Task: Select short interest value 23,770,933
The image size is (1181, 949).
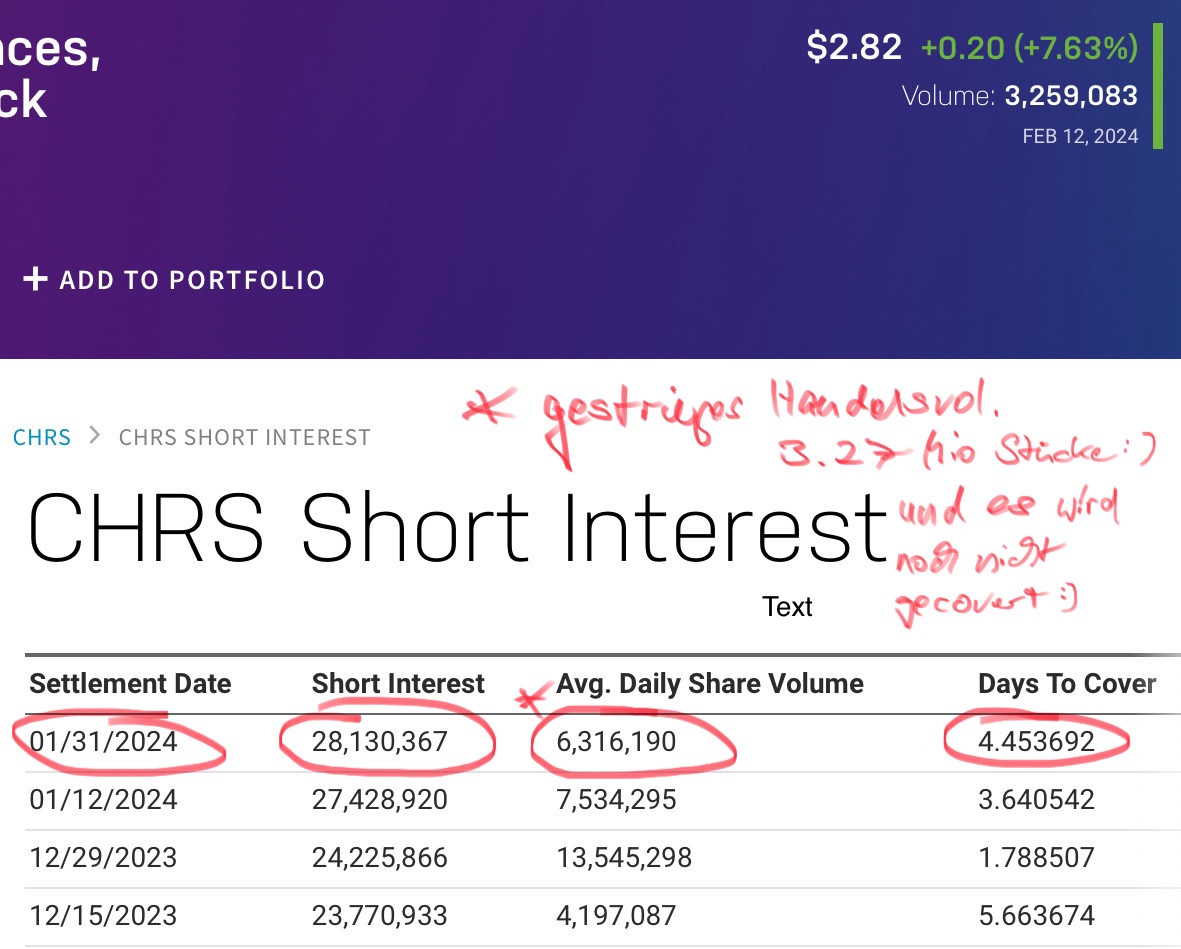Action: point(380,915)
